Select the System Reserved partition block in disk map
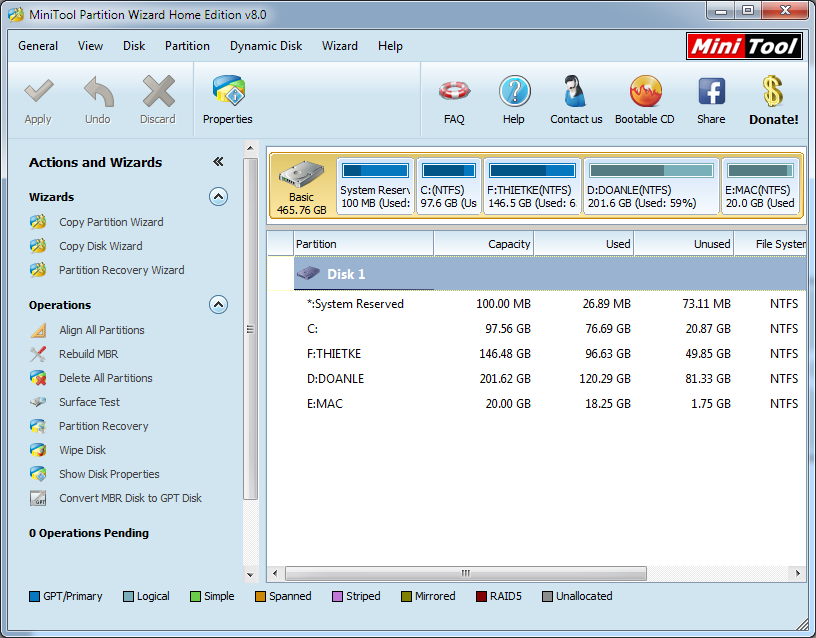816x638 pixels. click(375, 186)
